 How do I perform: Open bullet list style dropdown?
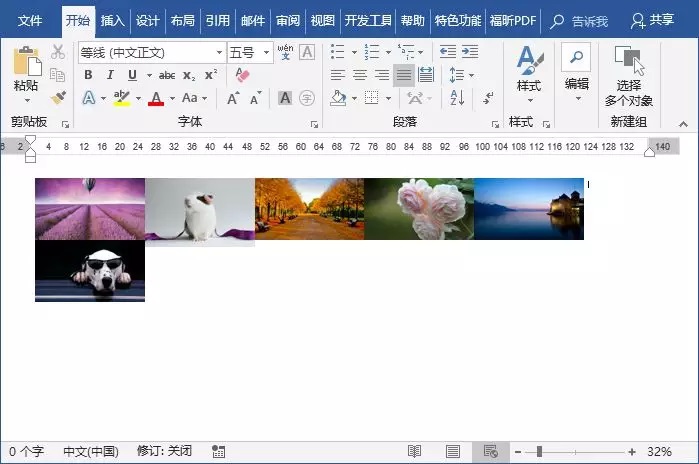click(354, 53)
